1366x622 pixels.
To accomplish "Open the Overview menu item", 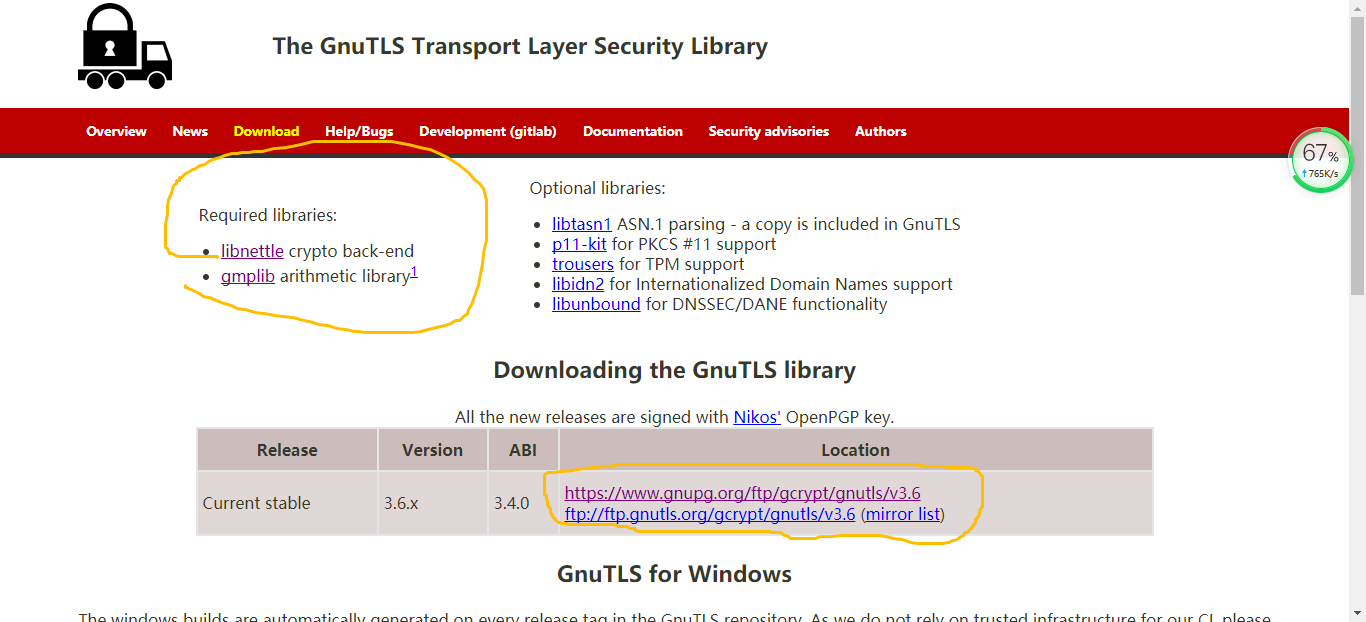I will click(116, 131).
